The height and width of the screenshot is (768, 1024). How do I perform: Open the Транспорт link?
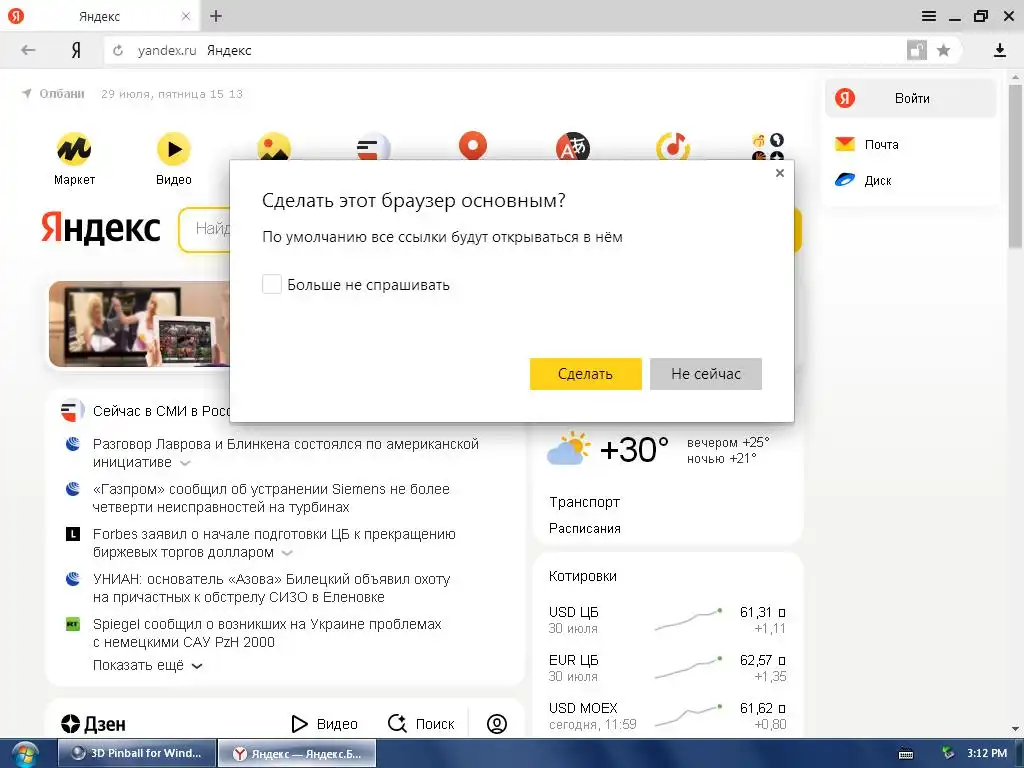[x=584, y=502]
